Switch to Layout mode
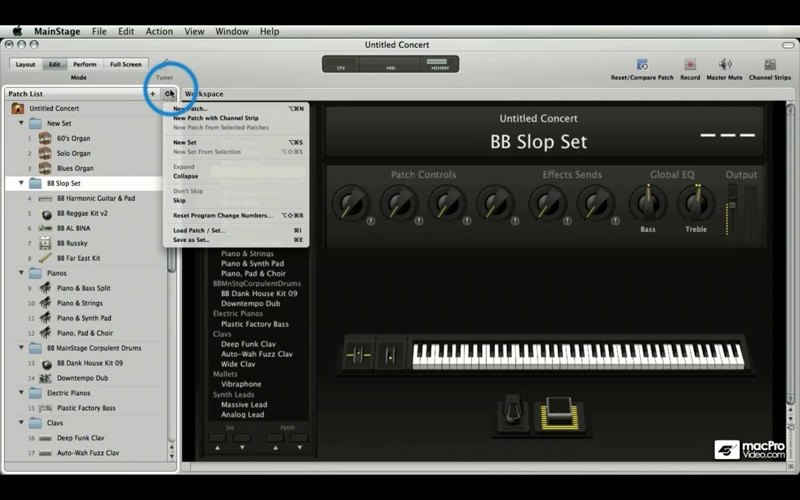 pyautogui.click(x=26, y=64)
